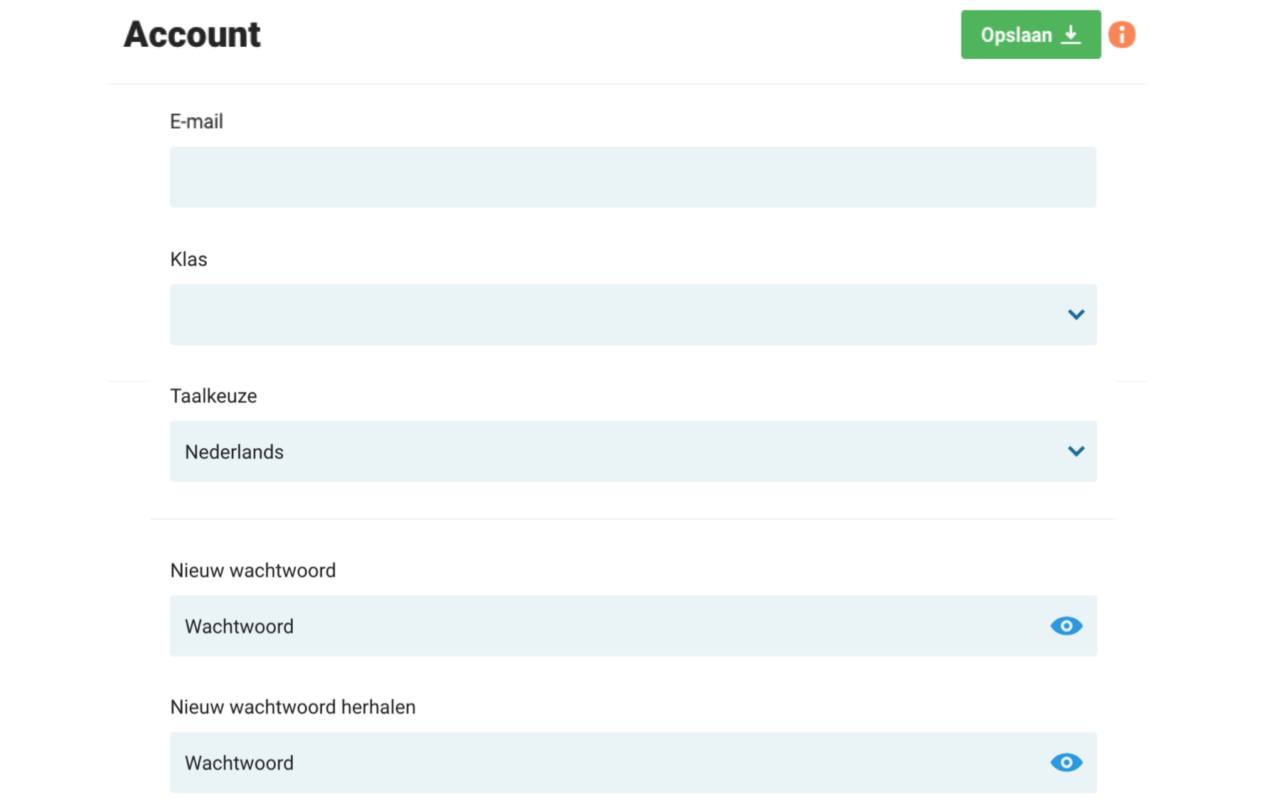The image size is (1280, 805).
Task: Click the chevron arrow in Taalkeuze
Action: pyautogui.click(x=1076, y=451)
